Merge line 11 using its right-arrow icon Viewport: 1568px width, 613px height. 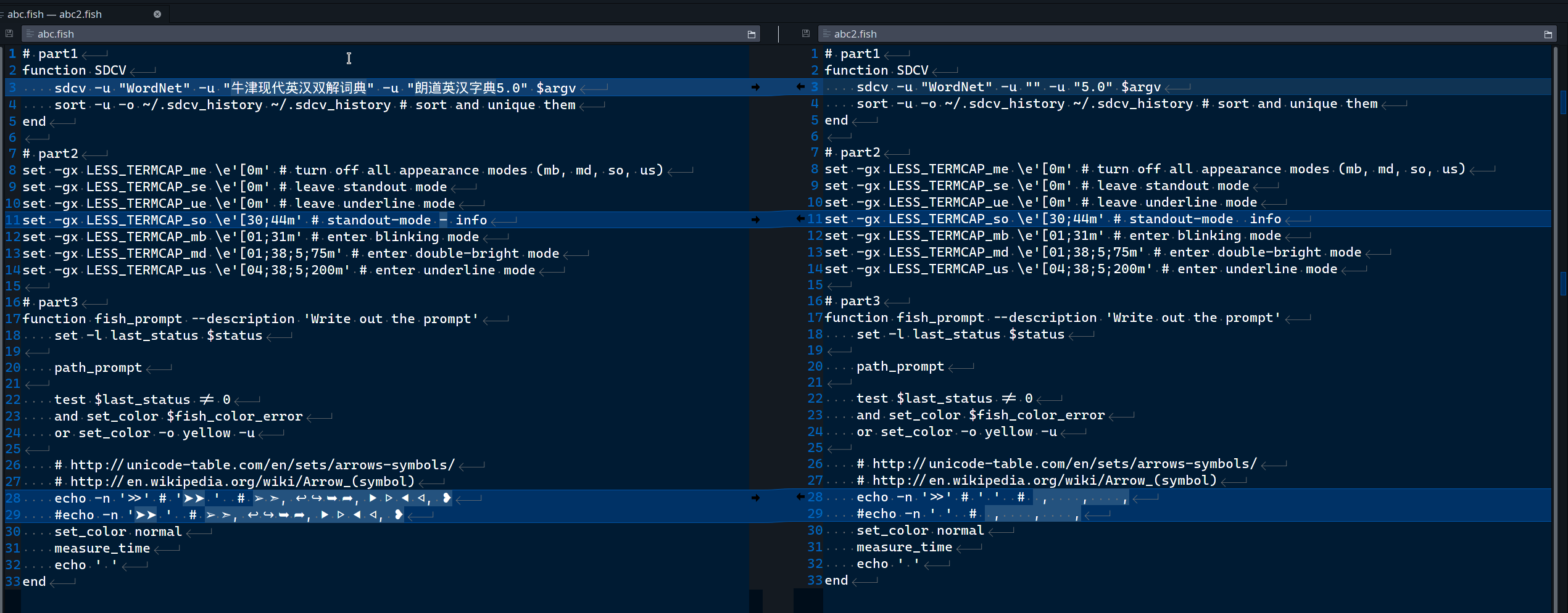tap(757, 219)
